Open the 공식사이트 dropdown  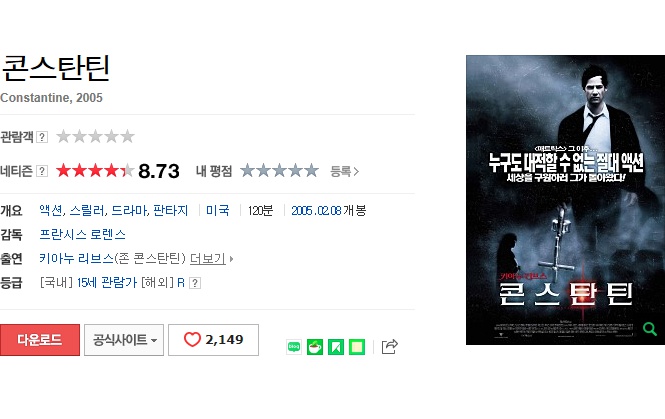[x=124, y=340]
